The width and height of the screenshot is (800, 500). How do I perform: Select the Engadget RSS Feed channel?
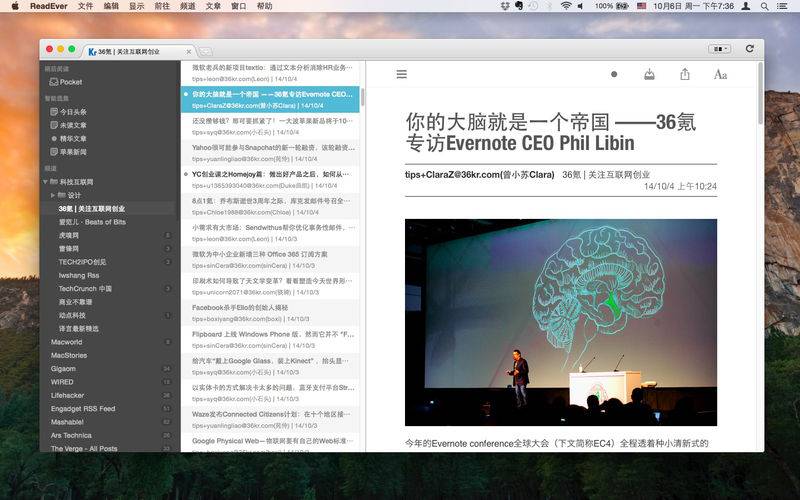(x=83, y=409)
